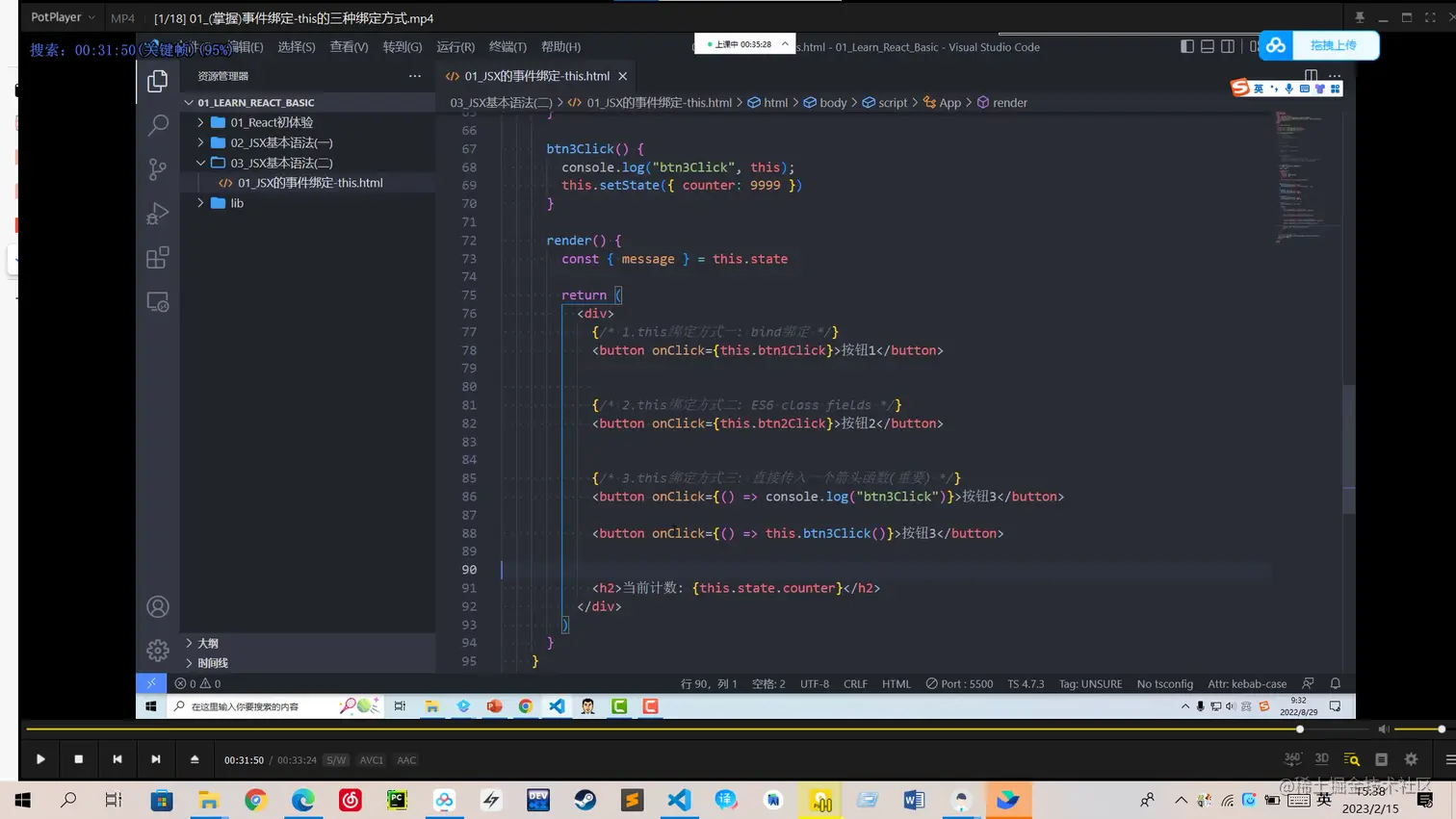Open the 选择(S) menu
The height and width of the screenshot is (819, 1456).
click(x=297, y=47)
